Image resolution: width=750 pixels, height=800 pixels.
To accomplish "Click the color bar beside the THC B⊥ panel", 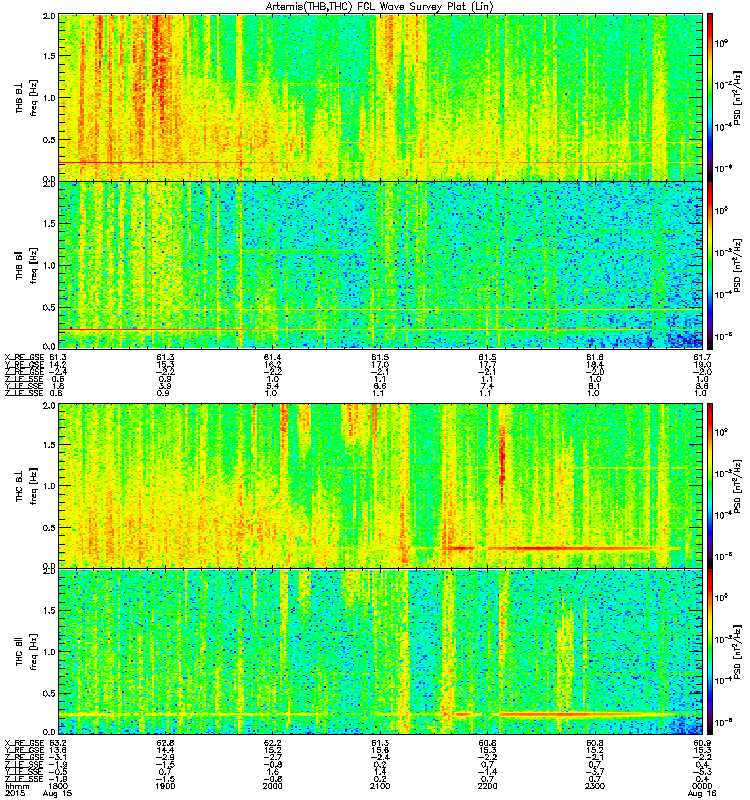I will [710, 485].
